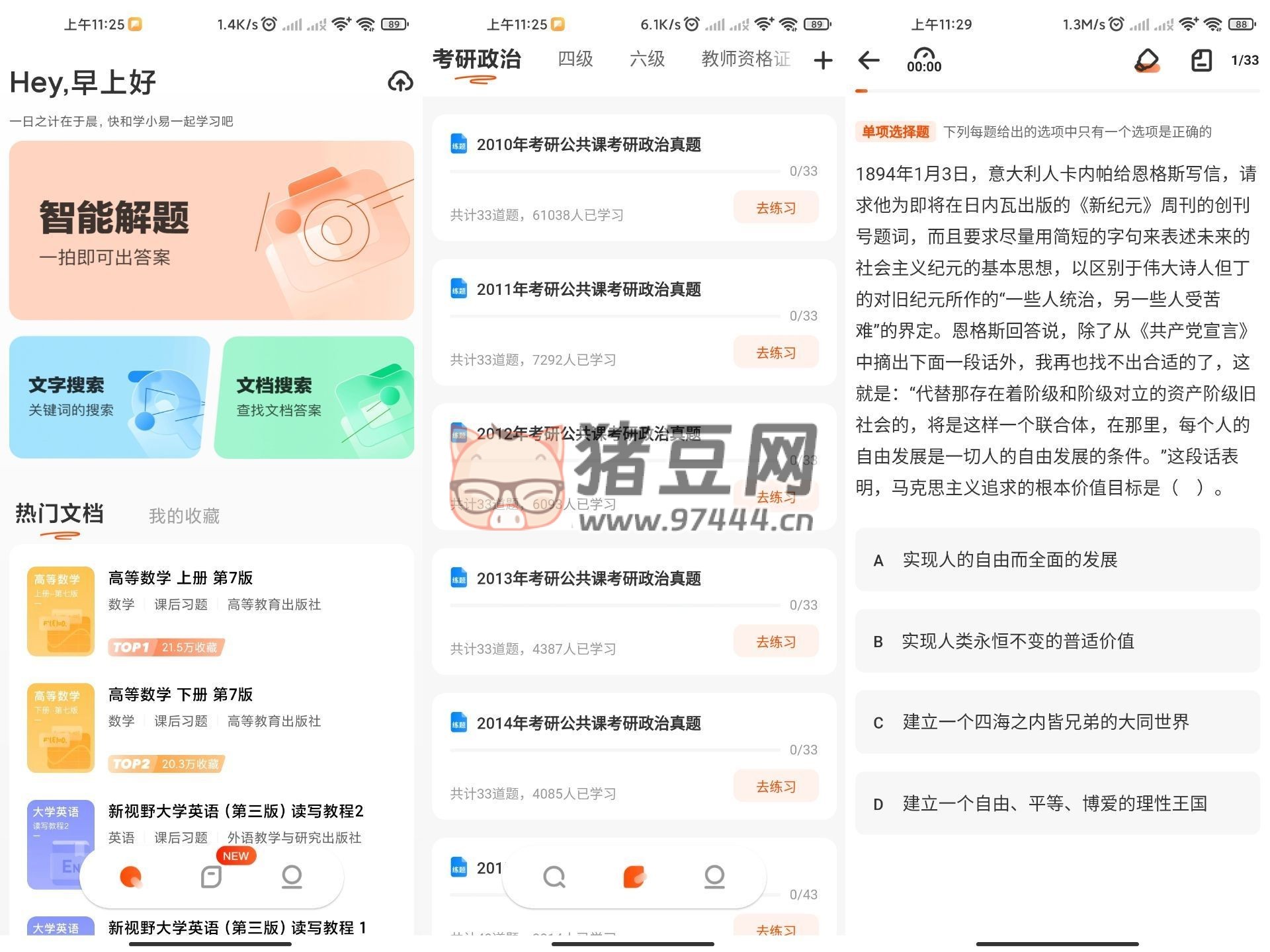This screenshot has width=1270, height=952.
Task: Choose option B 实现人类永恒不变的普适价值
Action: point(1057,641)
